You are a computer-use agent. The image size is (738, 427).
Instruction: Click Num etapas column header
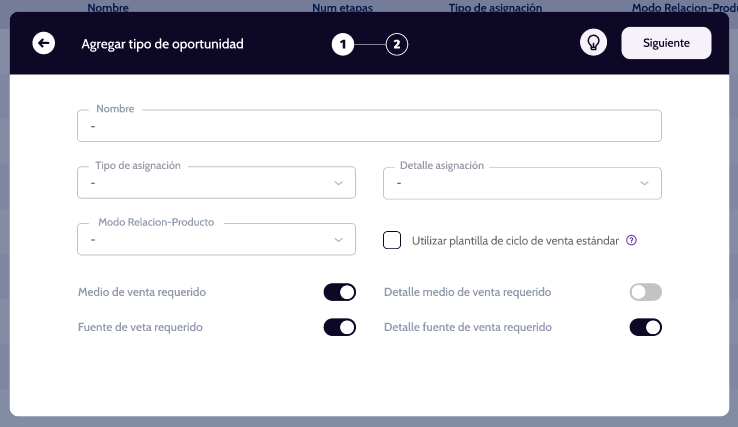click(x=341, y=7)
